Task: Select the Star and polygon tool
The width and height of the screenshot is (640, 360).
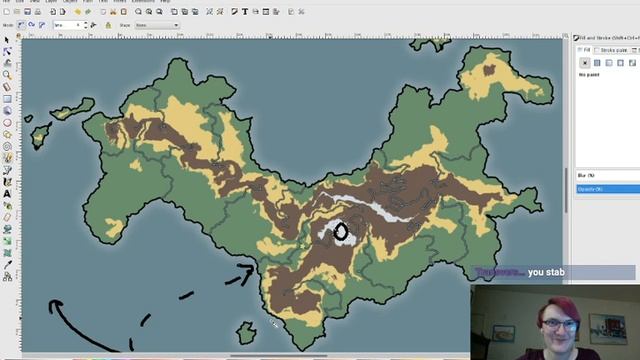Action: pyautogui.click(x=7, y=134)
